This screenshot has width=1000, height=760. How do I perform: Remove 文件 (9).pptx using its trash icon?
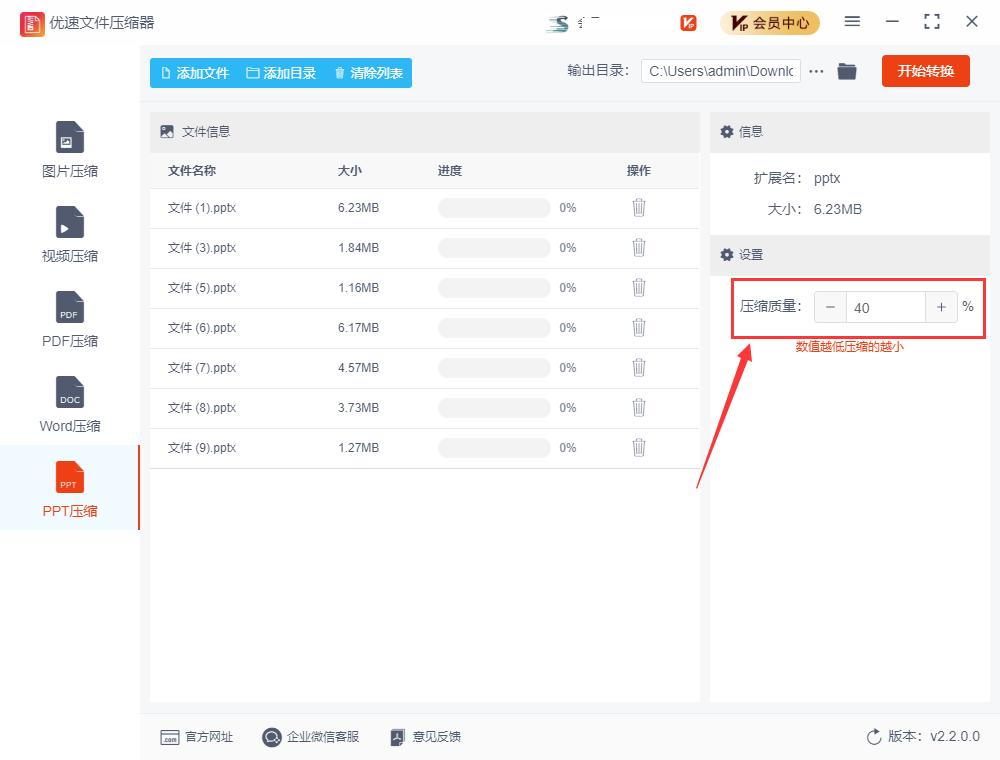[x=639, y=448]
